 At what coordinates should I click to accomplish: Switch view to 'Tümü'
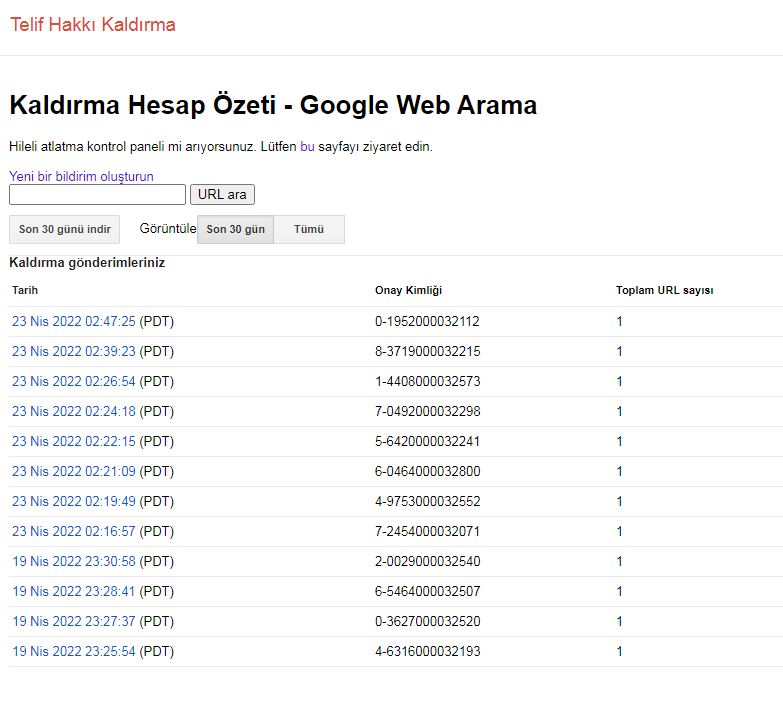(x=309, y=229)
